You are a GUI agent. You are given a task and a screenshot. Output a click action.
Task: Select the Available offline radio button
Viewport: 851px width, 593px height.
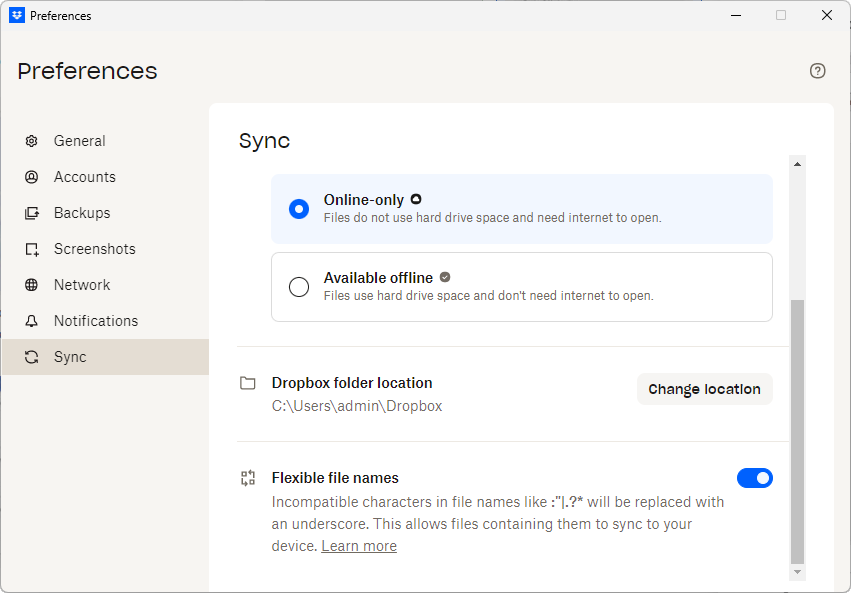[299, 287]
